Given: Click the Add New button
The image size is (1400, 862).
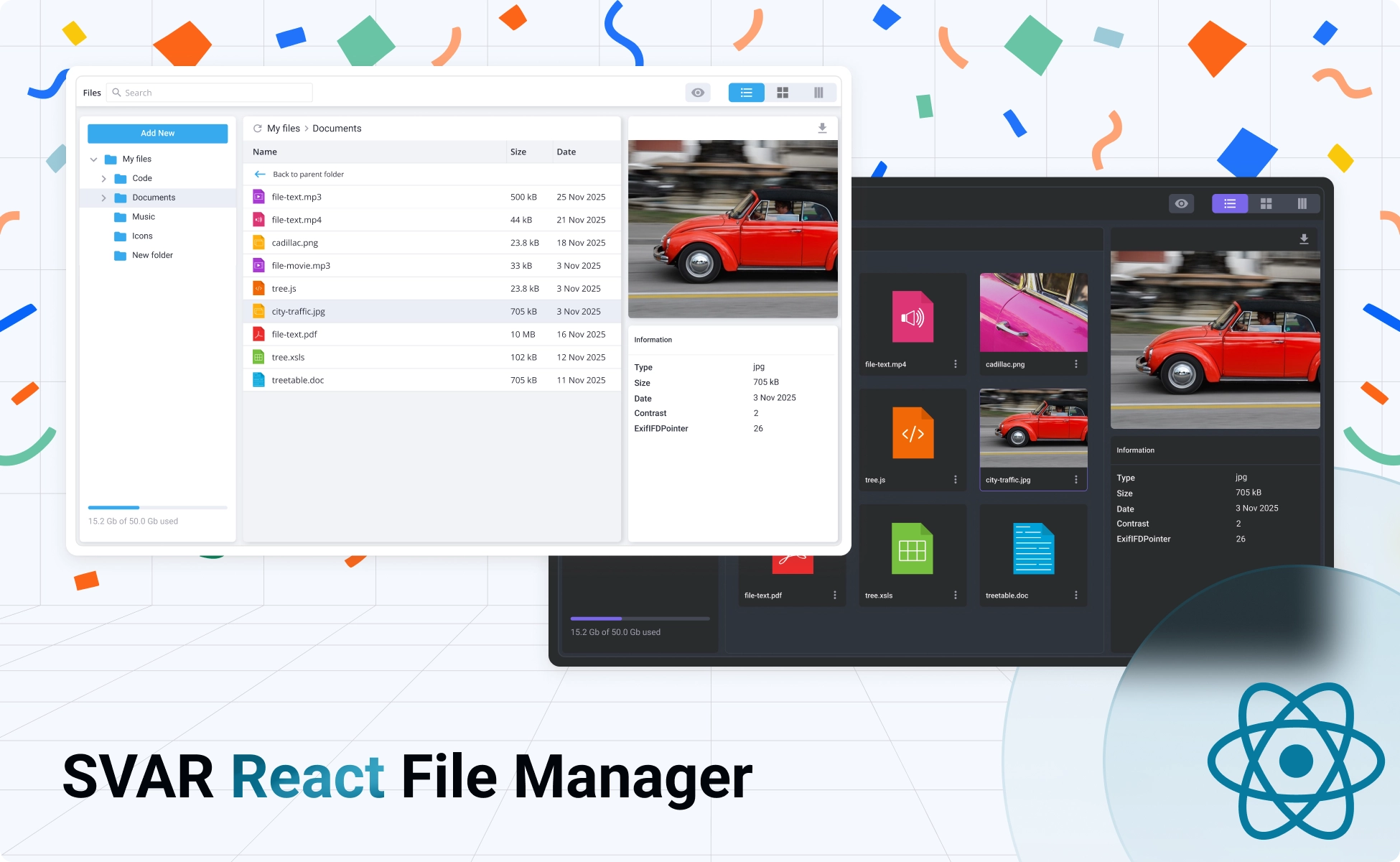Looking at the screenshot, I should (x=157, y=133).
